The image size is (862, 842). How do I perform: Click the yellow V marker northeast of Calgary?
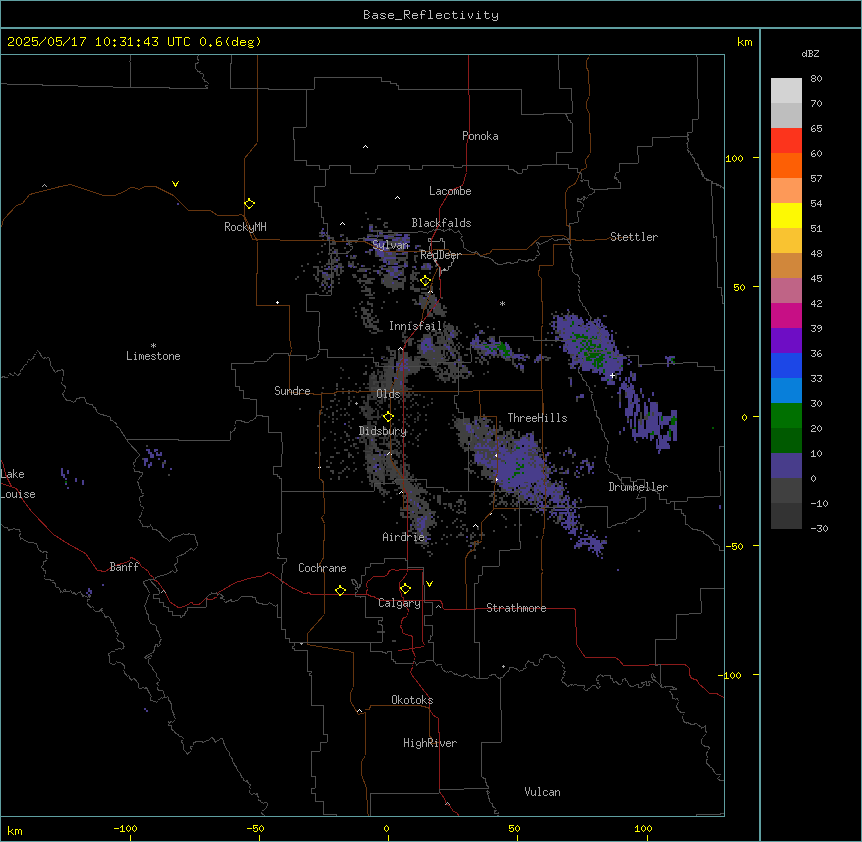tap(429, 584)
